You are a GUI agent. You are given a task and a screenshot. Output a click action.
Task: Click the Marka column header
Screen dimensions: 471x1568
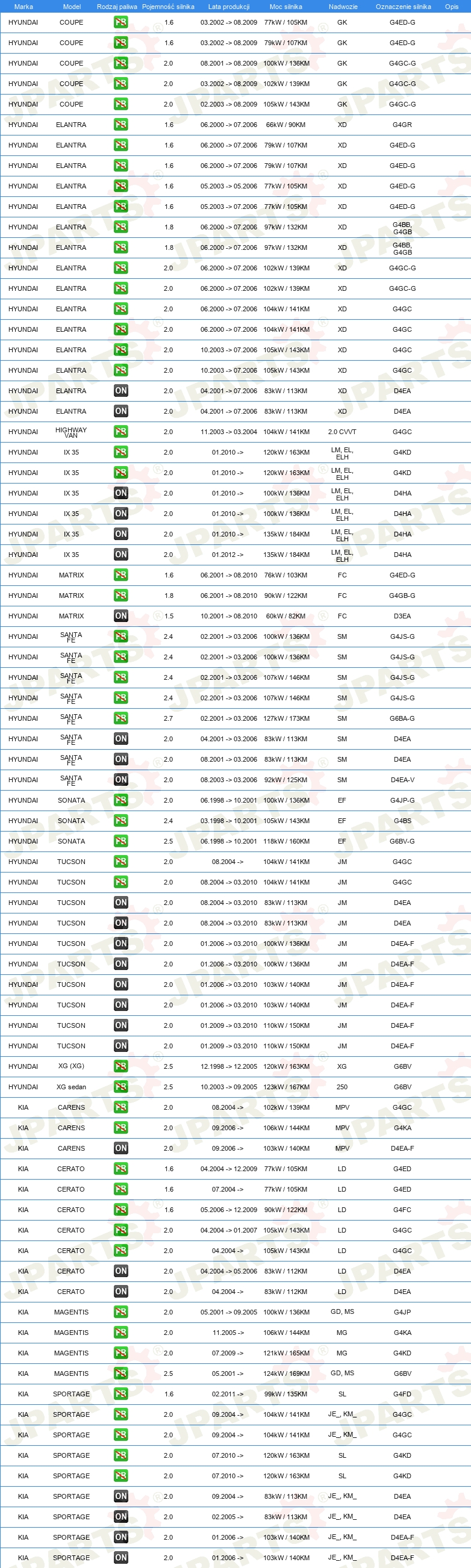click(x=23, y=7)
